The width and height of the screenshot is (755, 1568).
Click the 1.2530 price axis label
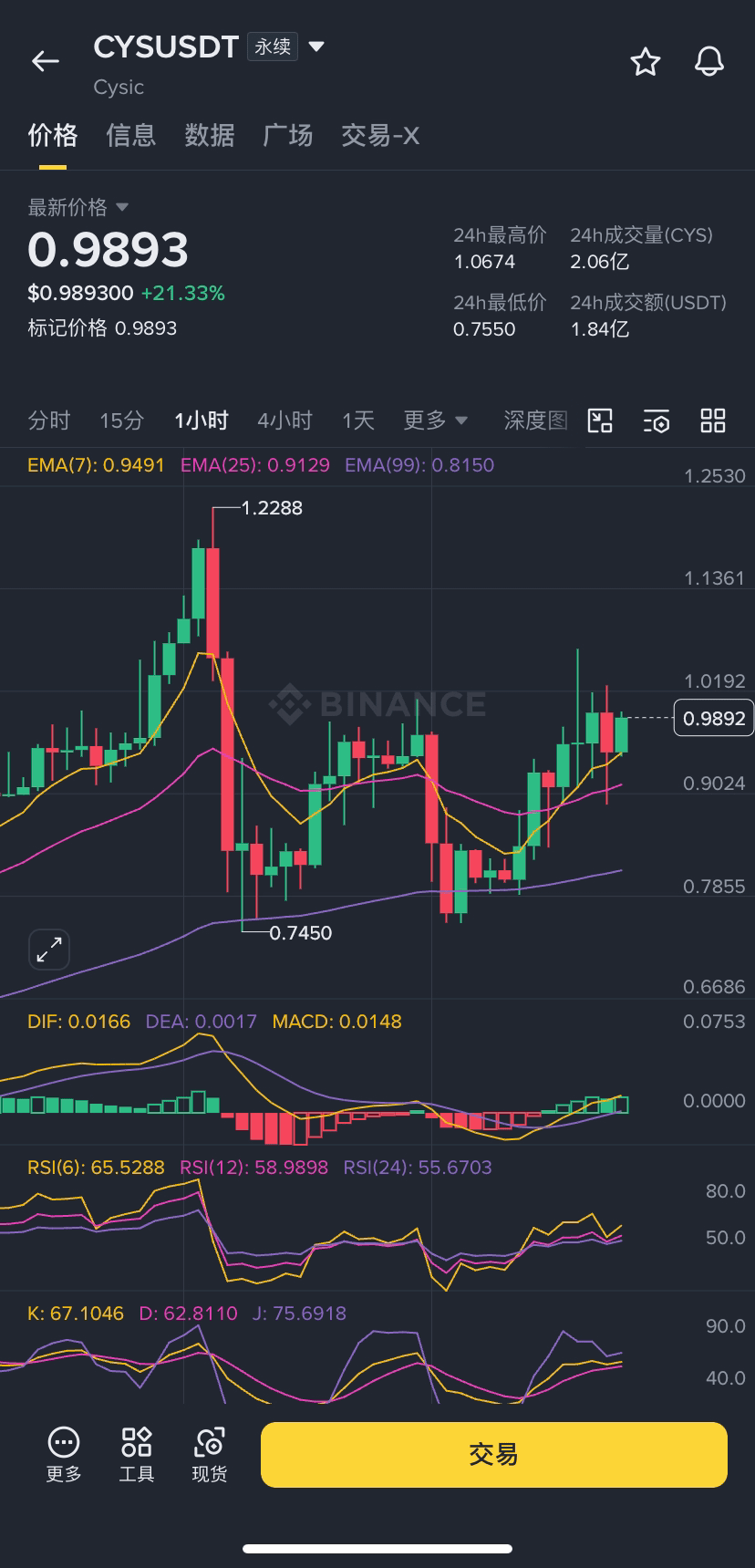coord(714,476)
